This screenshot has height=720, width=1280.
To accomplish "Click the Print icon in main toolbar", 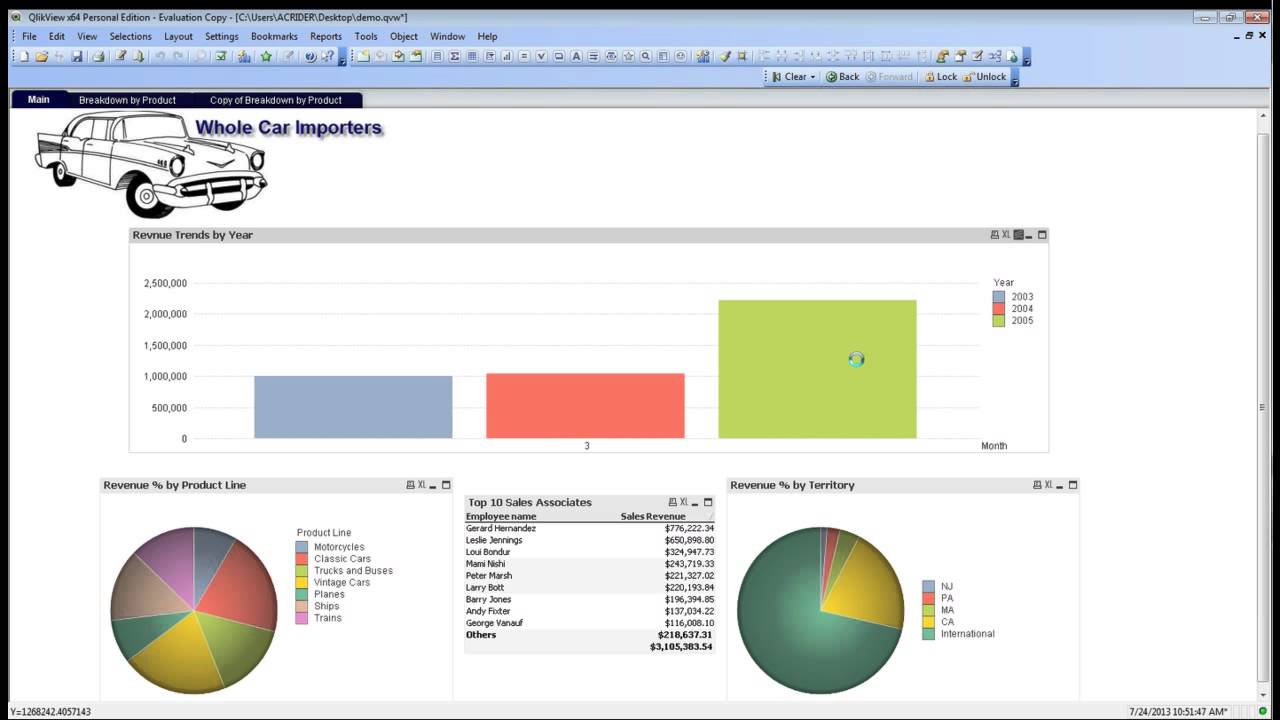I will 98,56.
